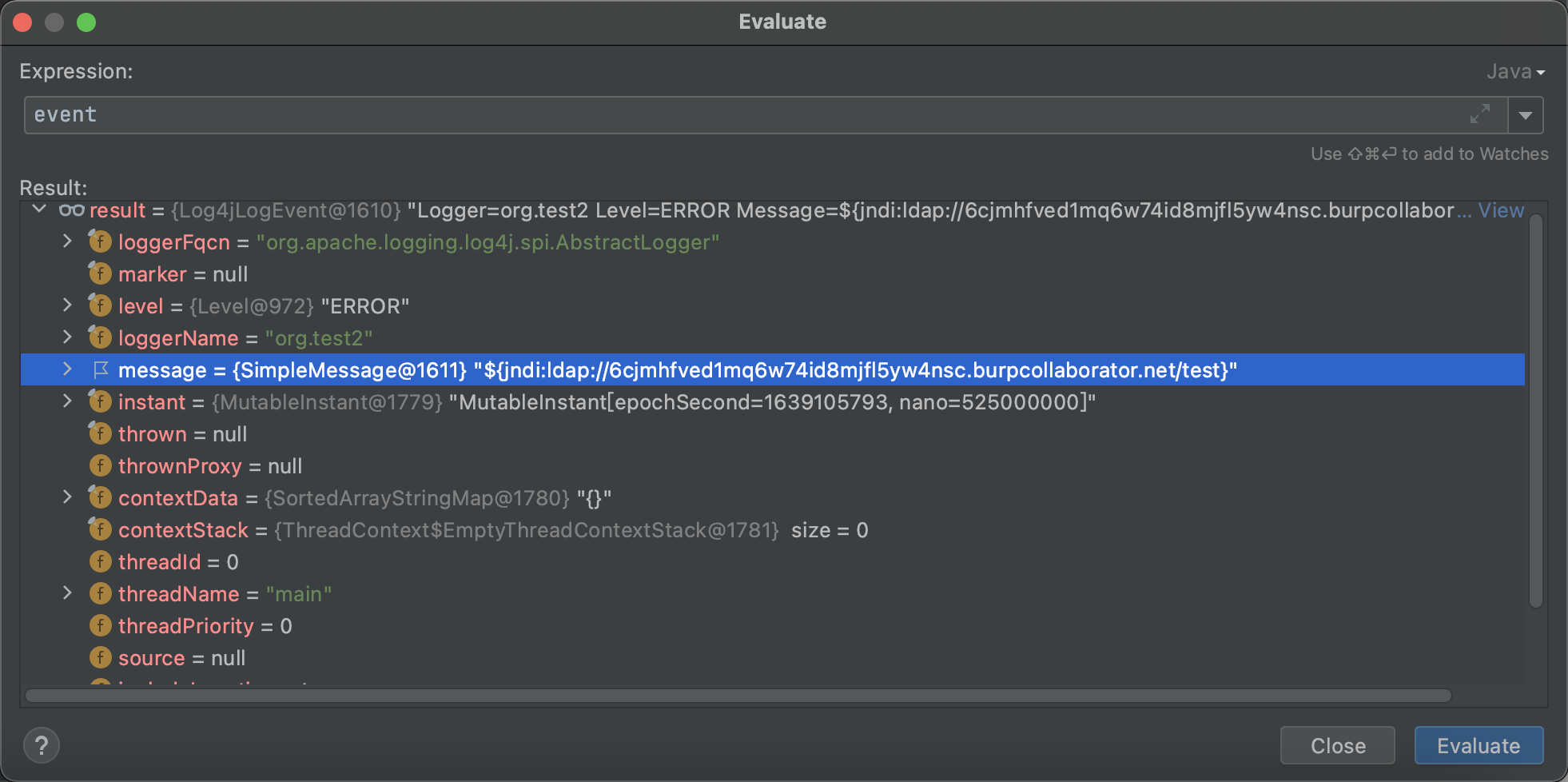Click the field icon beside thrown
This screenshot has width=1568, height=782.
(100, 433)
